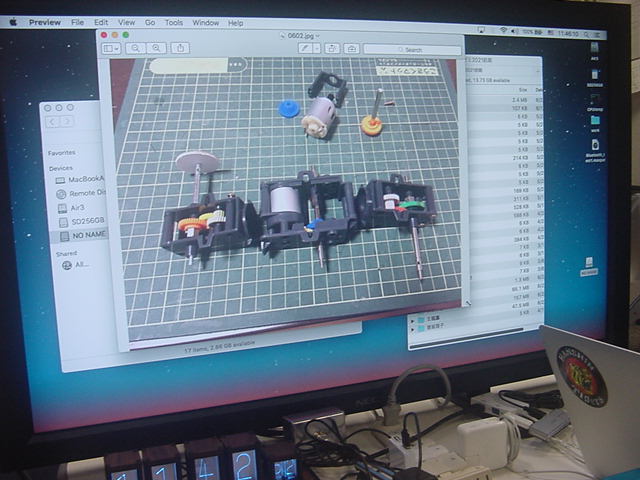The width and height of the screenshot is (640, 480).
Task: Select the NO NAME volume icon on desktop
Action: (x=589, y=267)
